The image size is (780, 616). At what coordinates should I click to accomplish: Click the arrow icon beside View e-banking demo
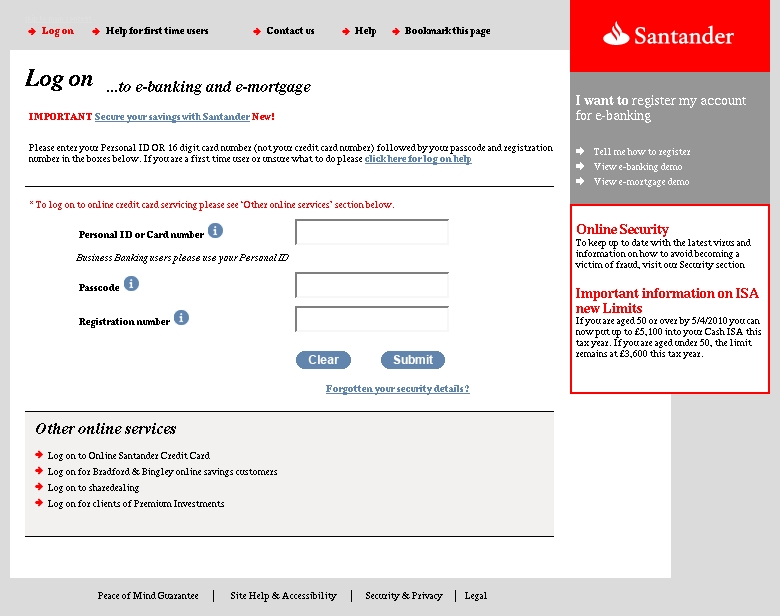tap(580, 166)
